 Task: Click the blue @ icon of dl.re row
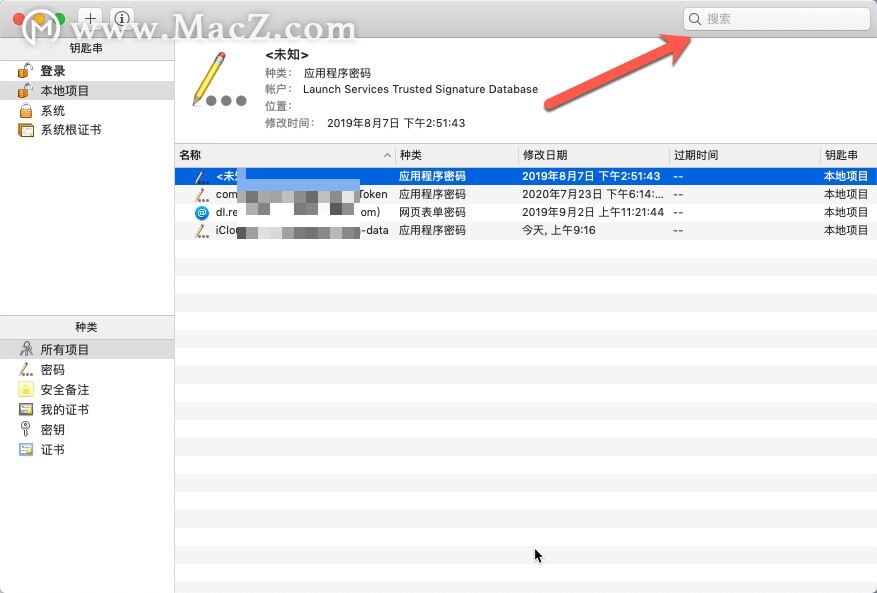[x=201, y=213]
